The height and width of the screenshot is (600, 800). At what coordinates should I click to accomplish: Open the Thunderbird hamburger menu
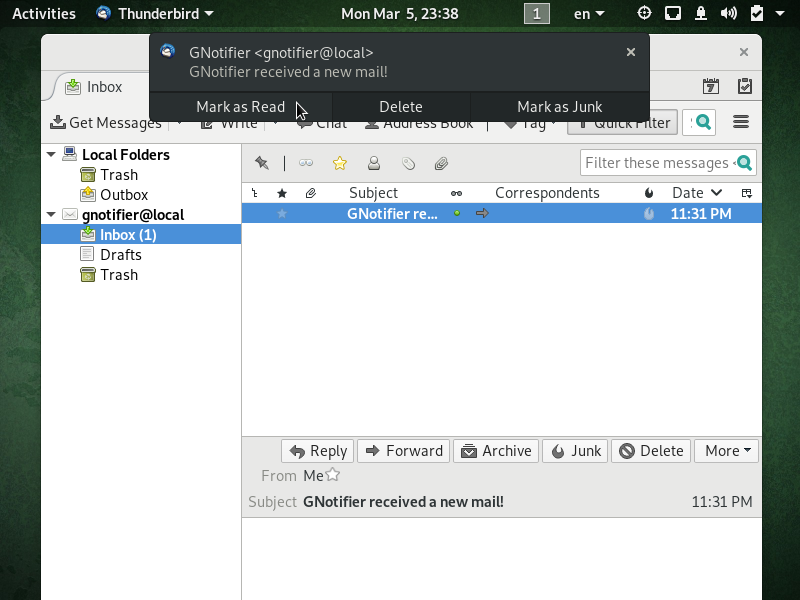tap(741, 122)
